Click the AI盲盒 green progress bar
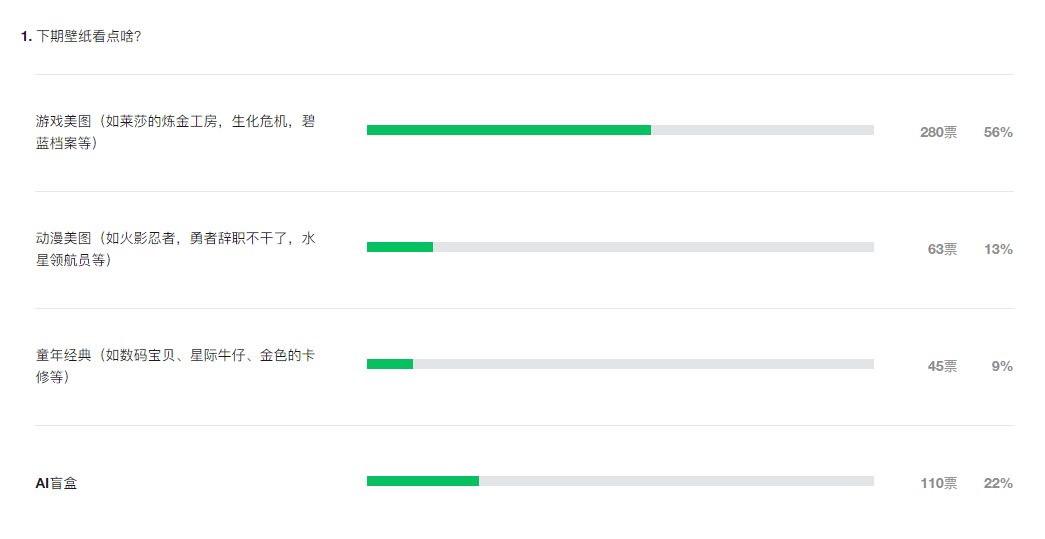This screenshot has width=1045, height=539. point(423,481)
